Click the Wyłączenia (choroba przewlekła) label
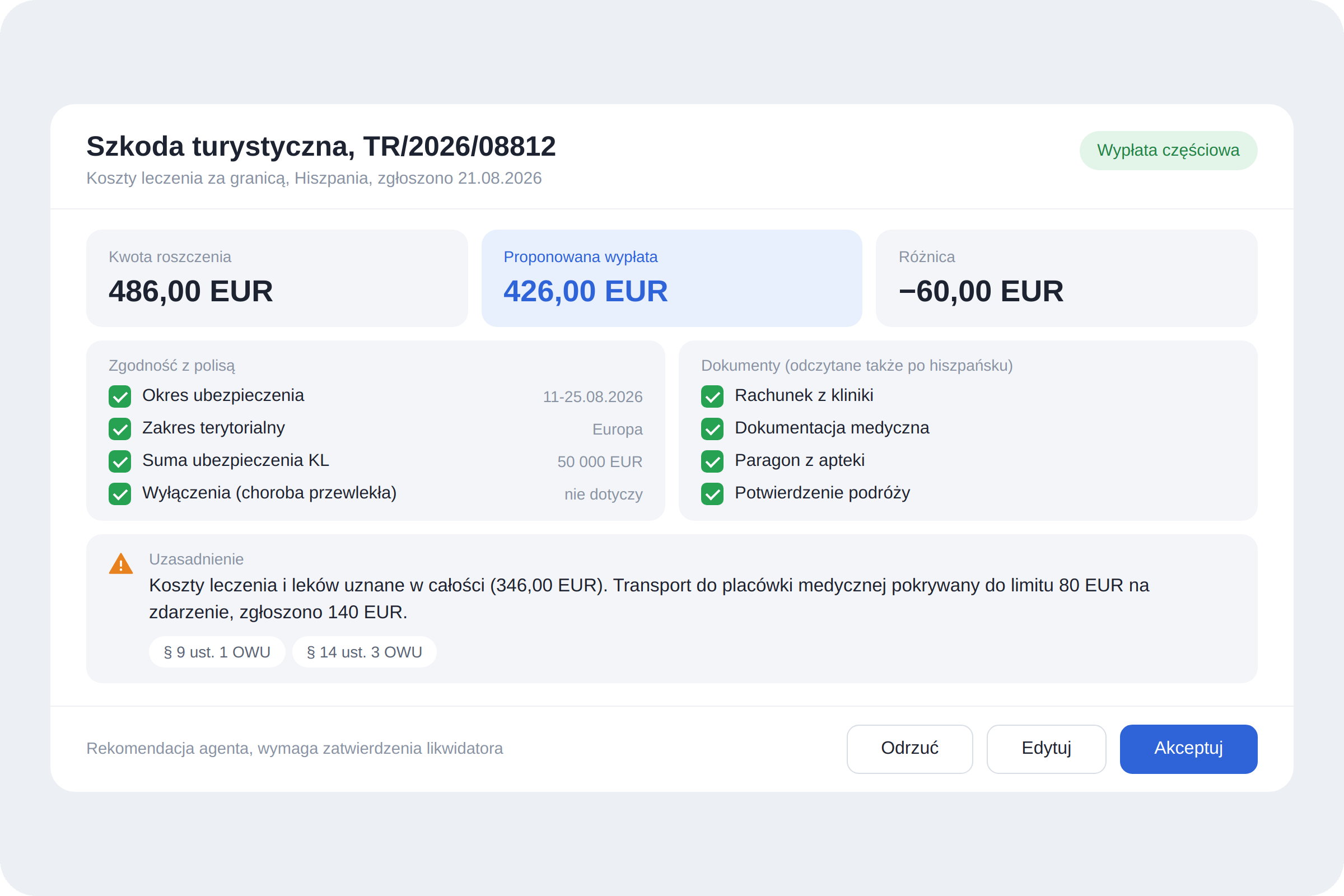The image size is (1344, 896). pos(269,493)
